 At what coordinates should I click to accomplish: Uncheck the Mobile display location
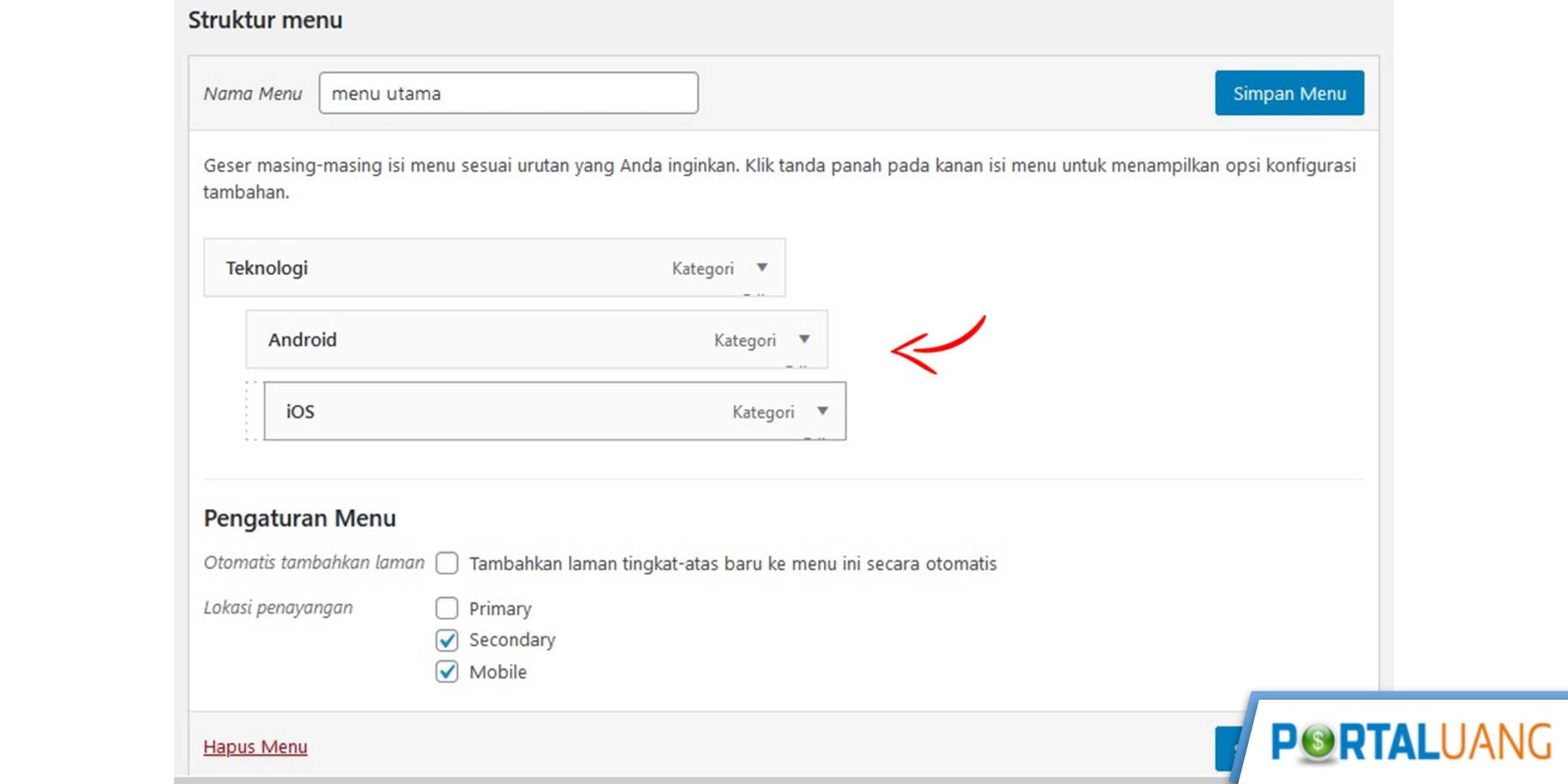[446, 671]
